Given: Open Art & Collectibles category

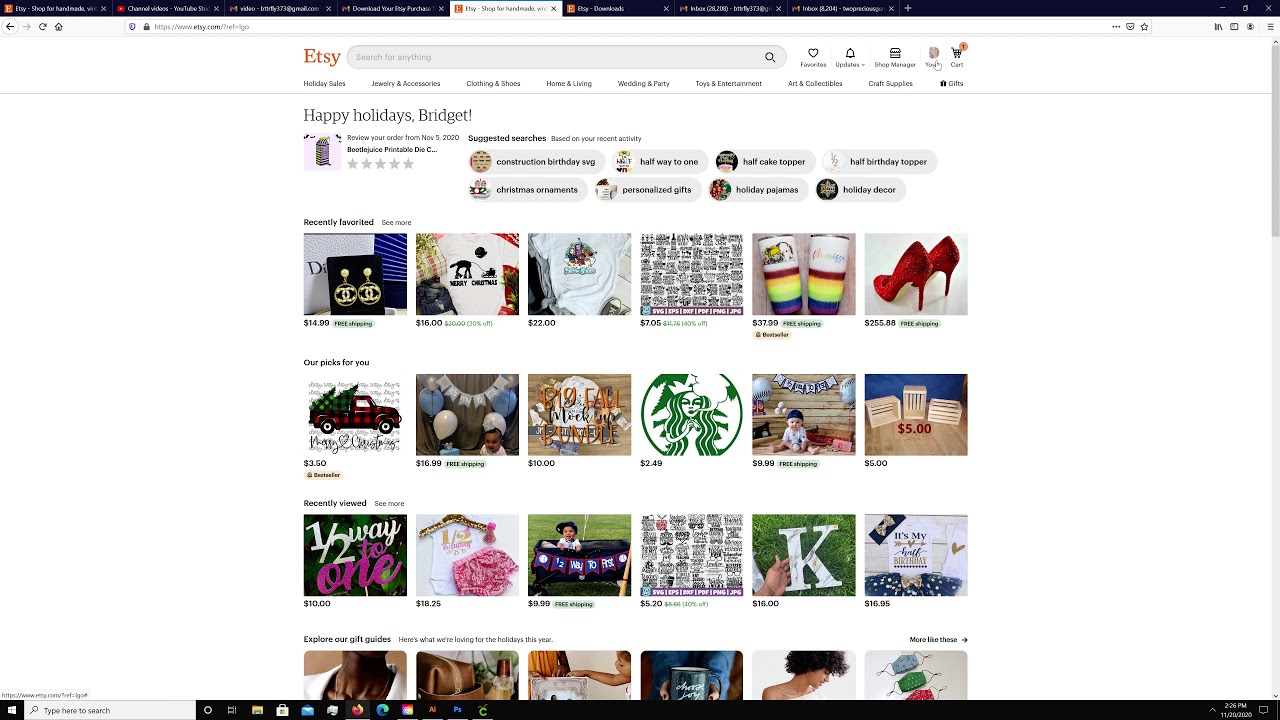Looking at the screenshot, I should pyautogui.click(x=815, y=84).
